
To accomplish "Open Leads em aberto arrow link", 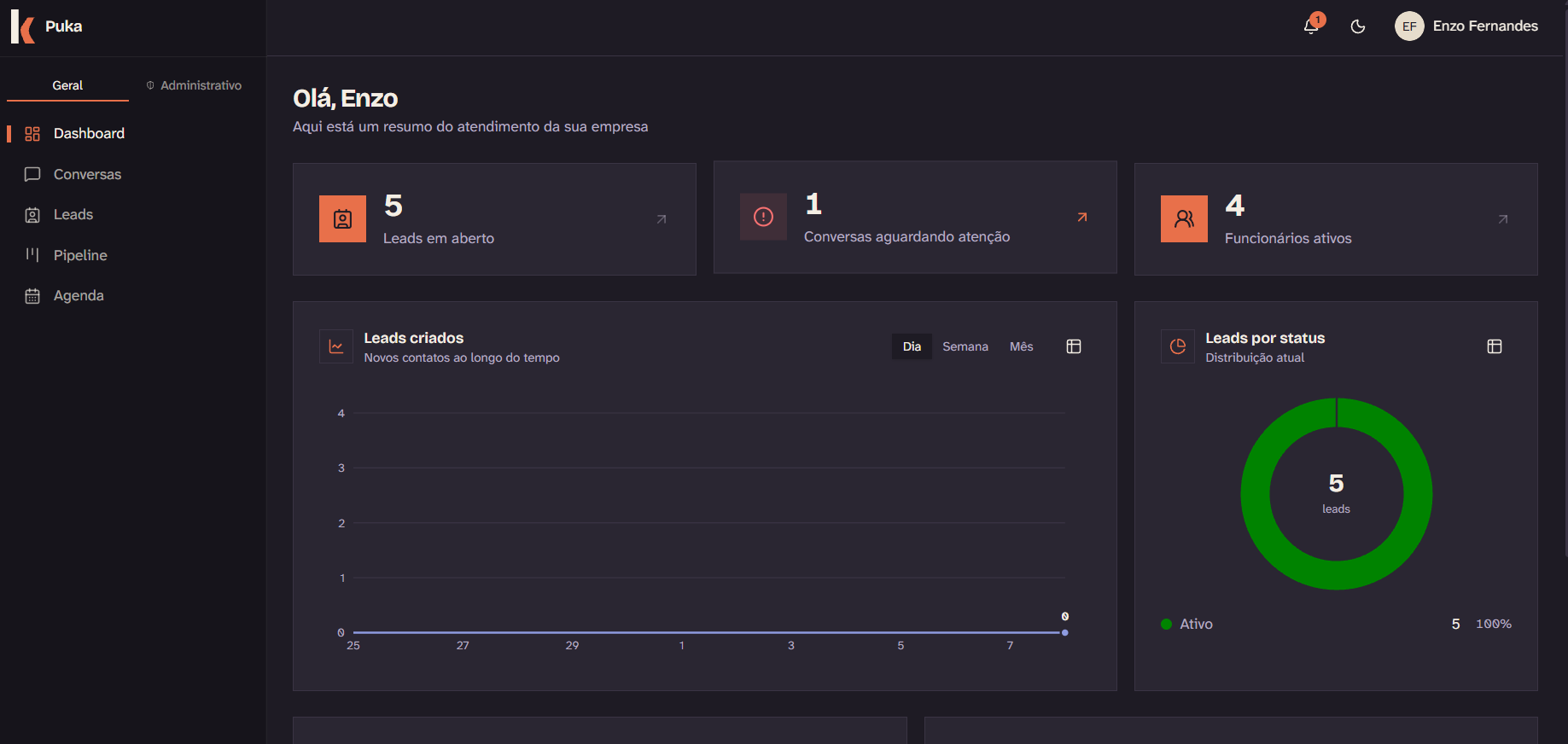I will pos(662,219).
